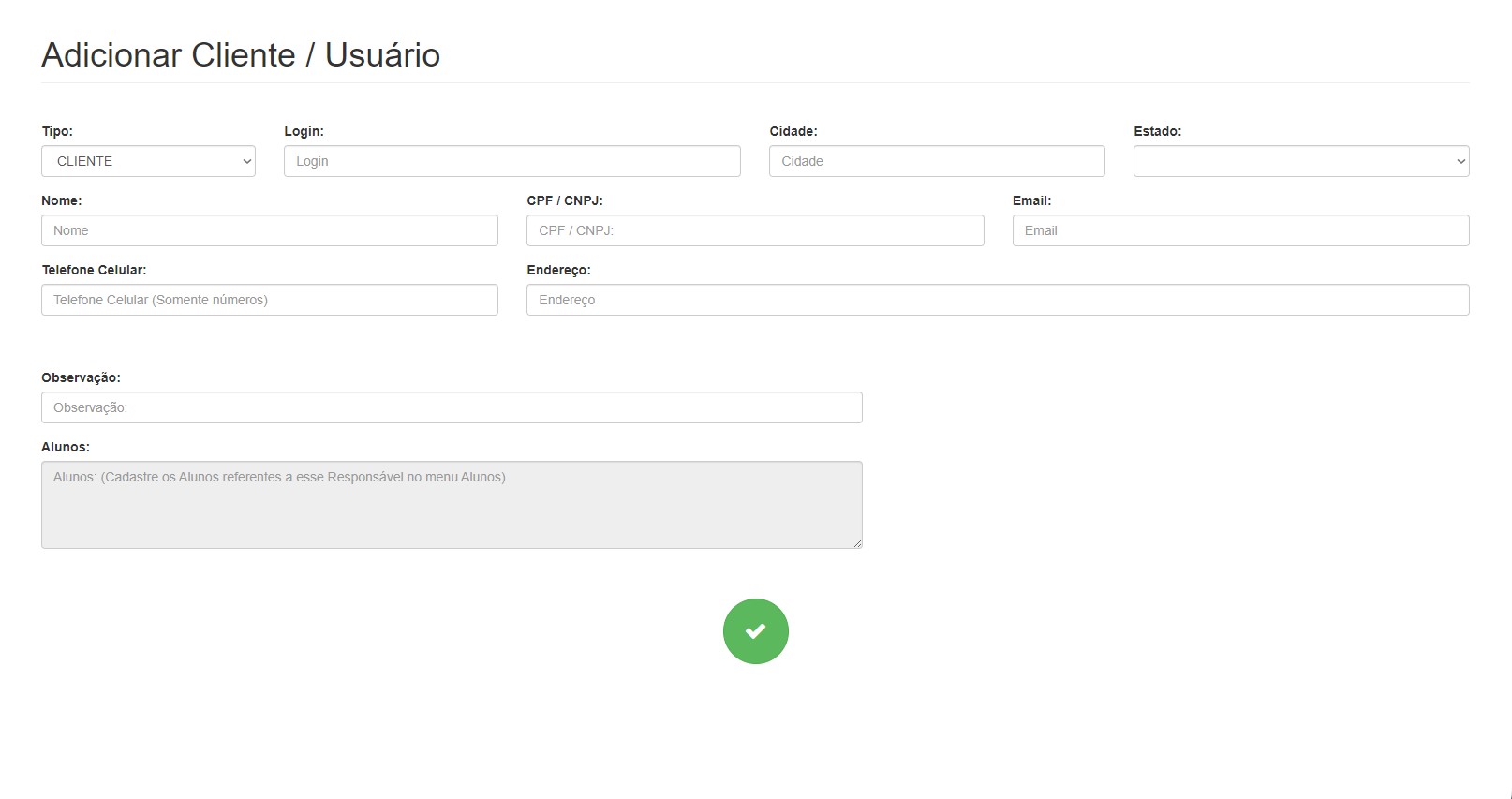Click the disabled Alunos text area
1512x799 pixels.
pos(452,505)
